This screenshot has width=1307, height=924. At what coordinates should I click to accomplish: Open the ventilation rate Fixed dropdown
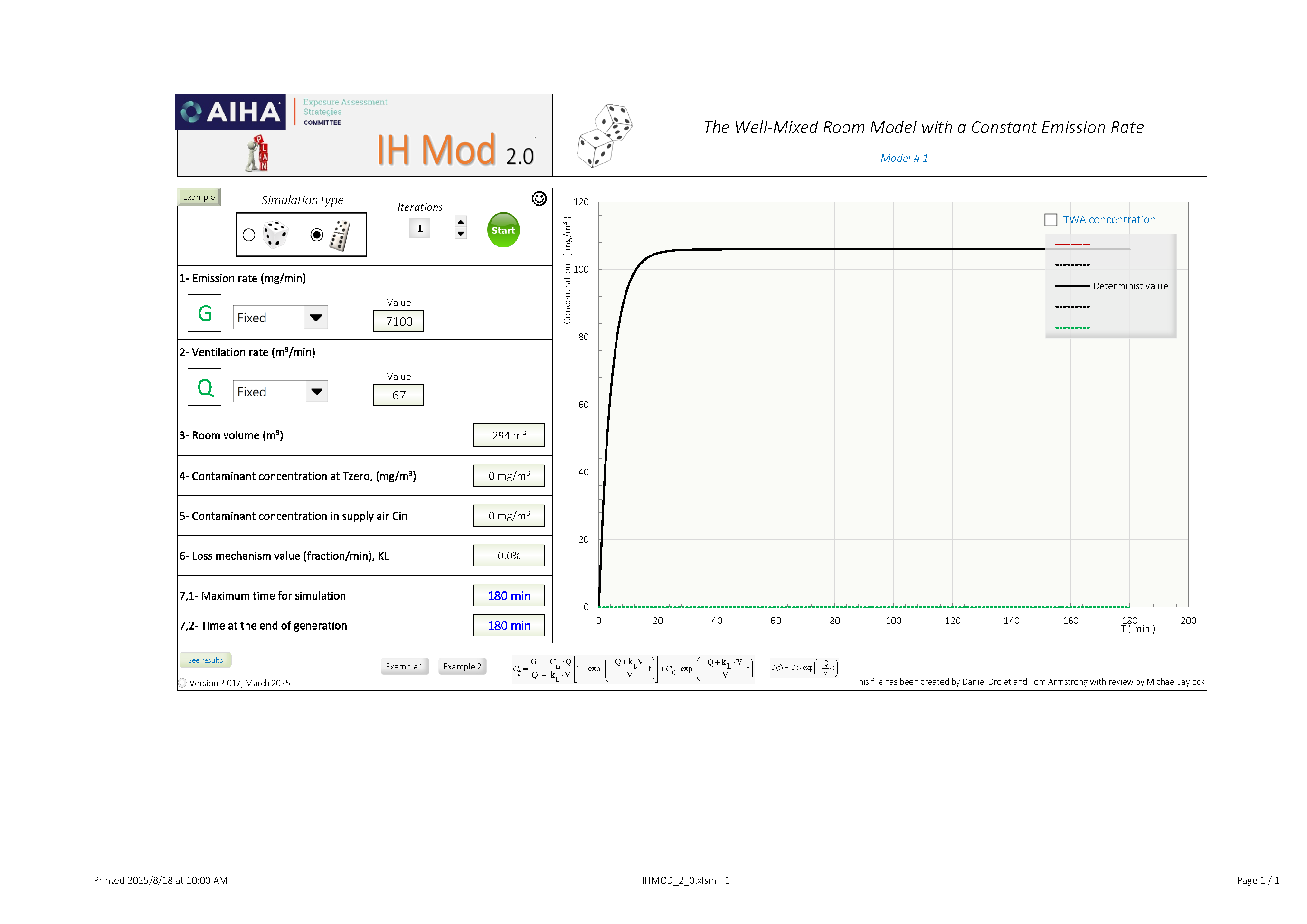coord(316,391)
